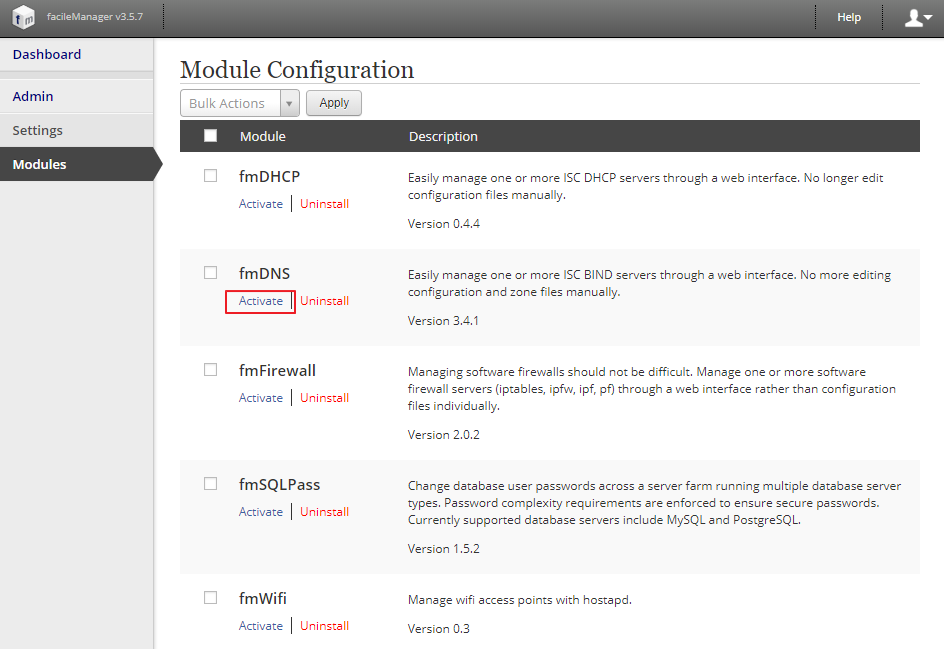Activate the fmDNS module
The width and height of the screenshot is (944, 649).
(x=261, y=300)
